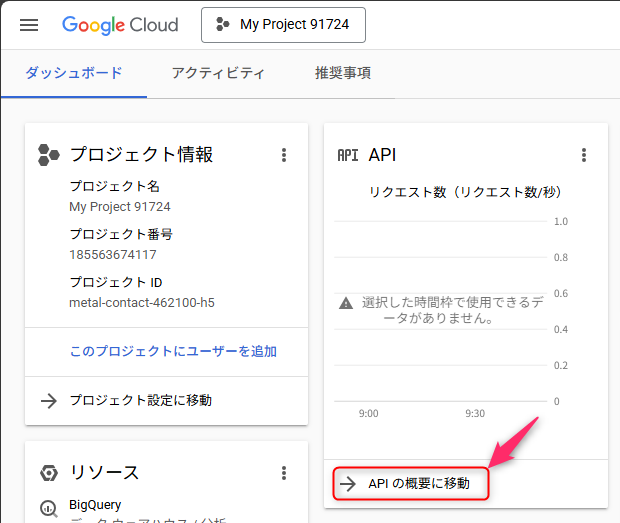Click このプロジェクトにユーザーを追加 link
The image size is (620, 523).
pyautogui.click(x=173, y=351)
